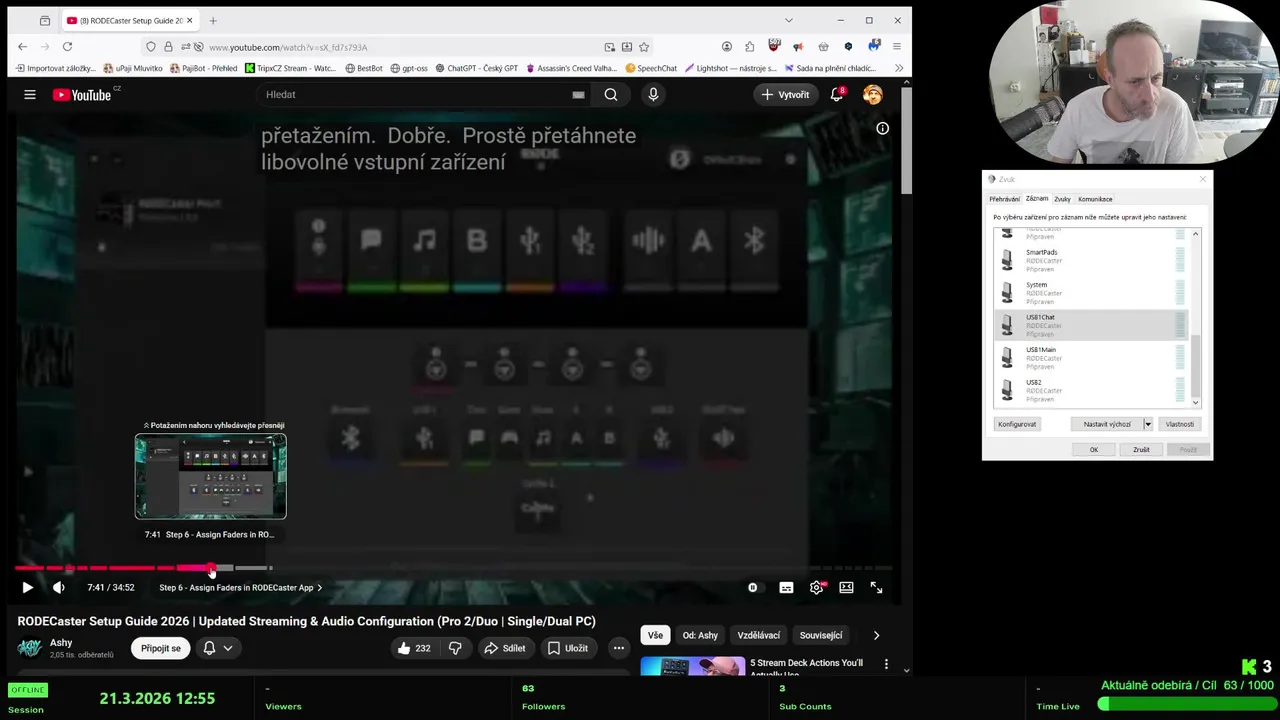Screen dimensions: 1280x720
Task: Click the YouTube search magnifier button
Action: pos(611,94)
